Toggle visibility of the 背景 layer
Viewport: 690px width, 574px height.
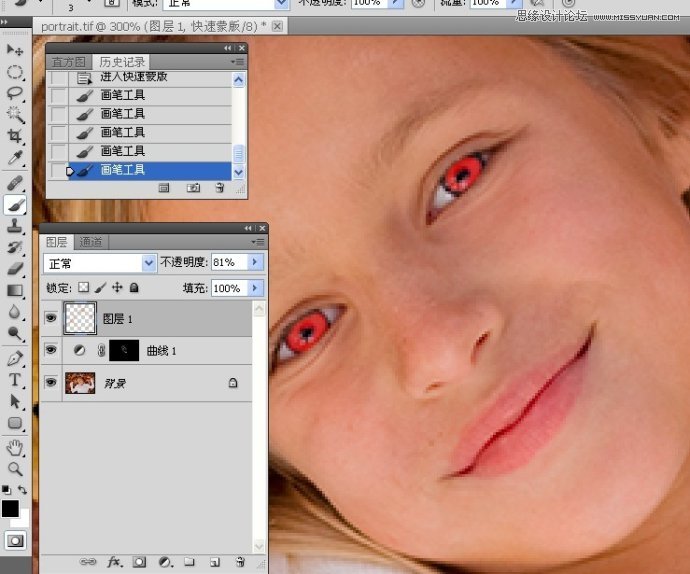[x=50, y=382]
